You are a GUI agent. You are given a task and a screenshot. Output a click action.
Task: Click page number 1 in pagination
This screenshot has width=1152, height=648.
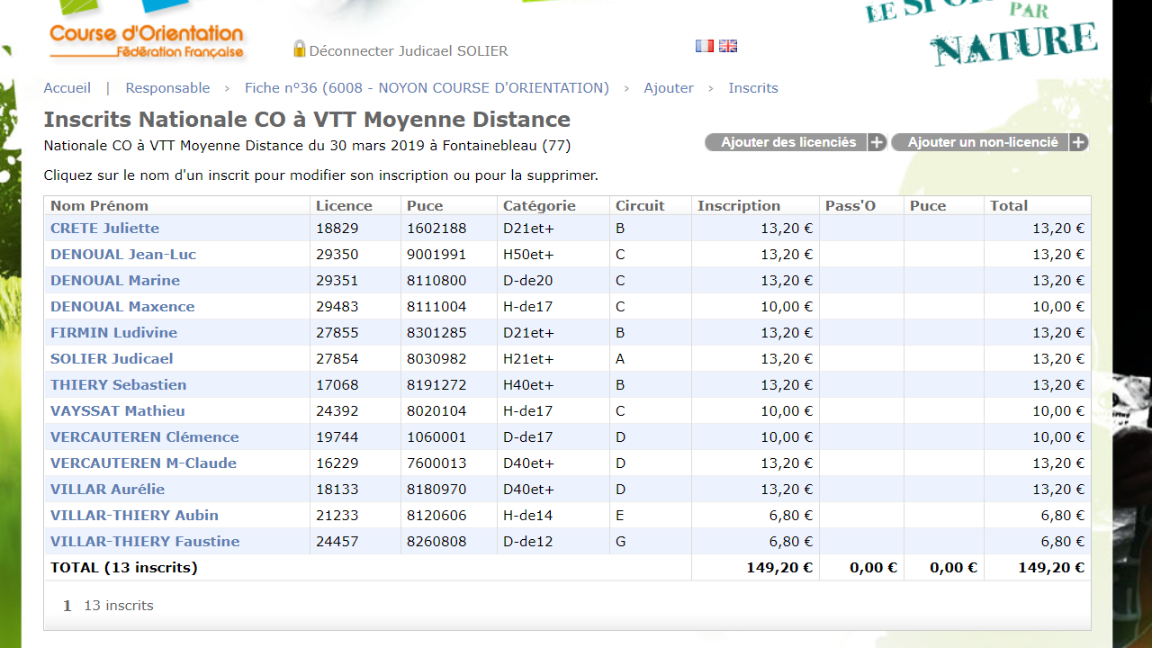pyautogui.click(x=67, y=605)
